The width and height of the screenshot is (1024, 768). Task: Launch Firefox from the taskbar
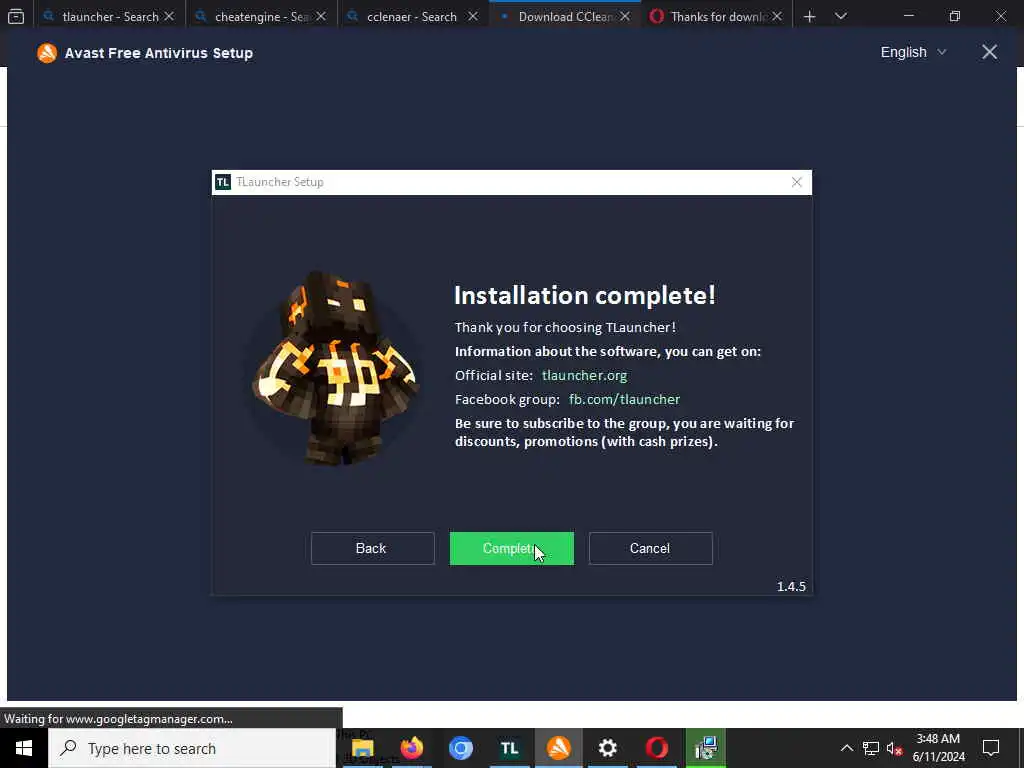pos(411,748)
